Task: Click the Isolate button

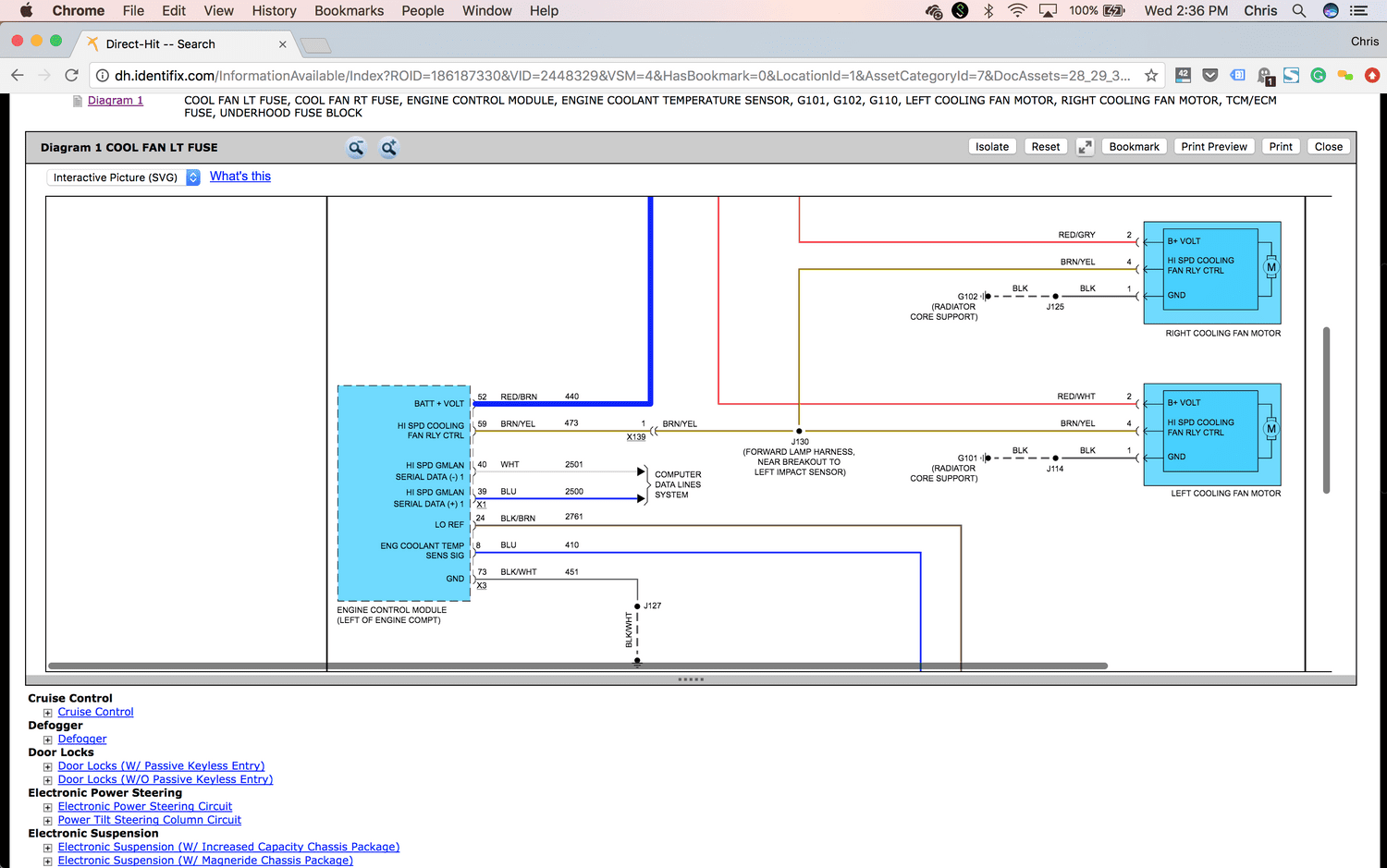Action: [x=991, y=146]
